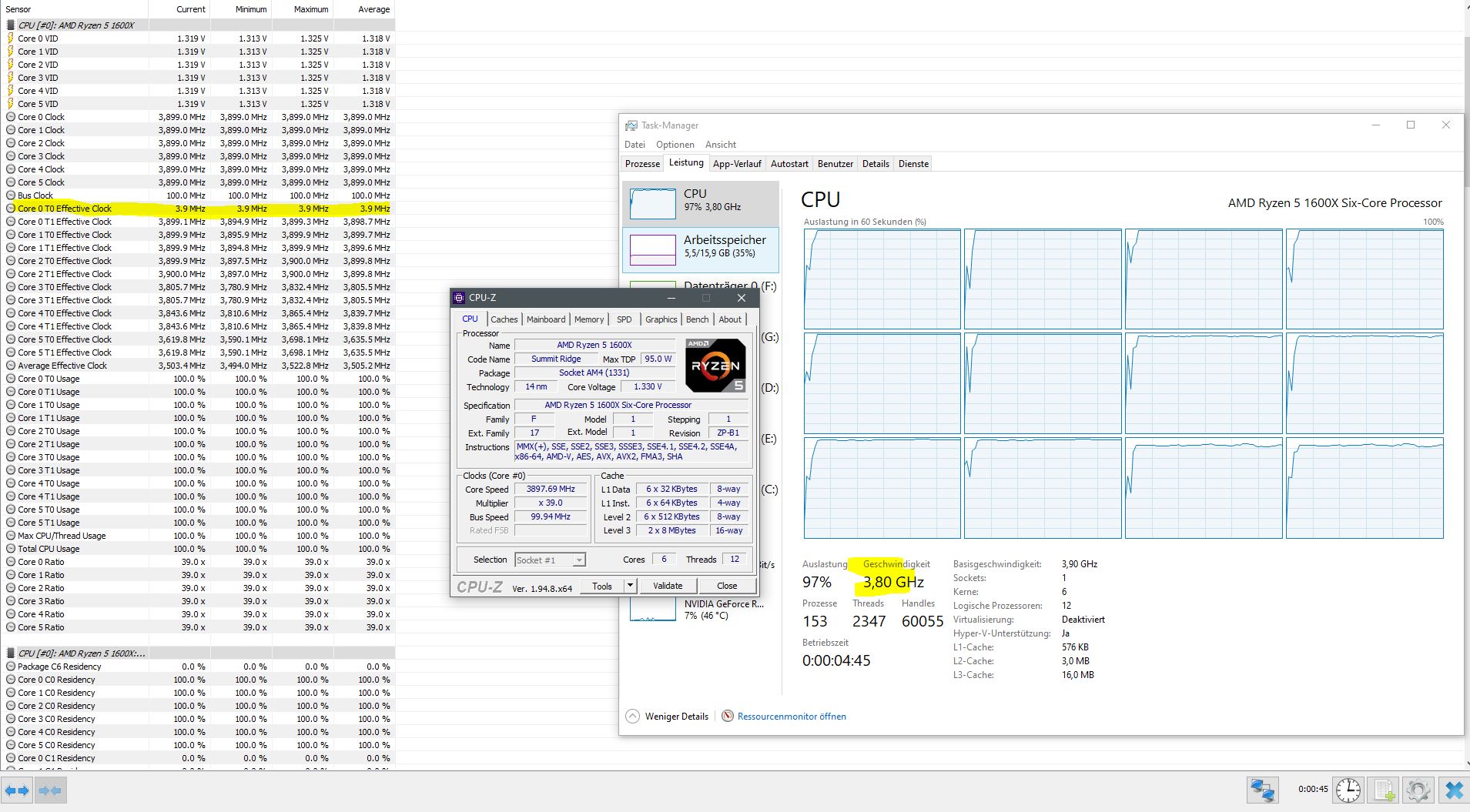Open Ressourcenmonitor from Task-Manager link
Viewport: 1470px width, 812px height.
(x=792, y=716)
